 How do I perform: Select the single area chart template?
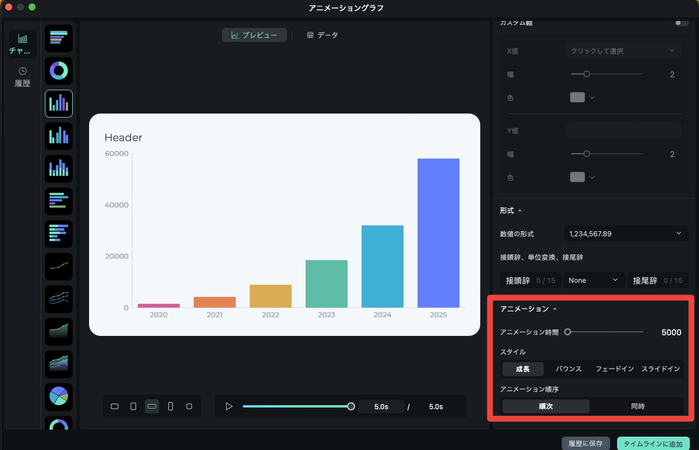[x=58, y=331]
